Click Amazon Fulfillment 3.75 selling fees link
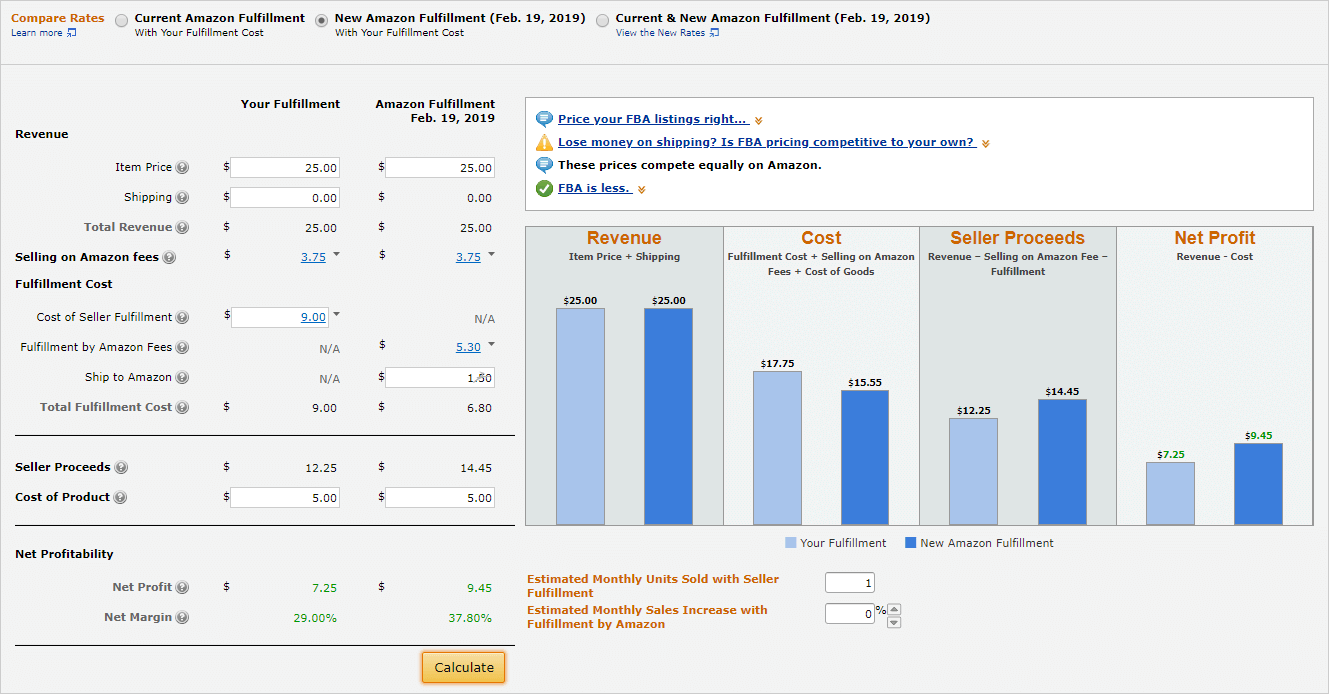The image size is (1329, 695). pyautogui.click(x=468, y=257)
